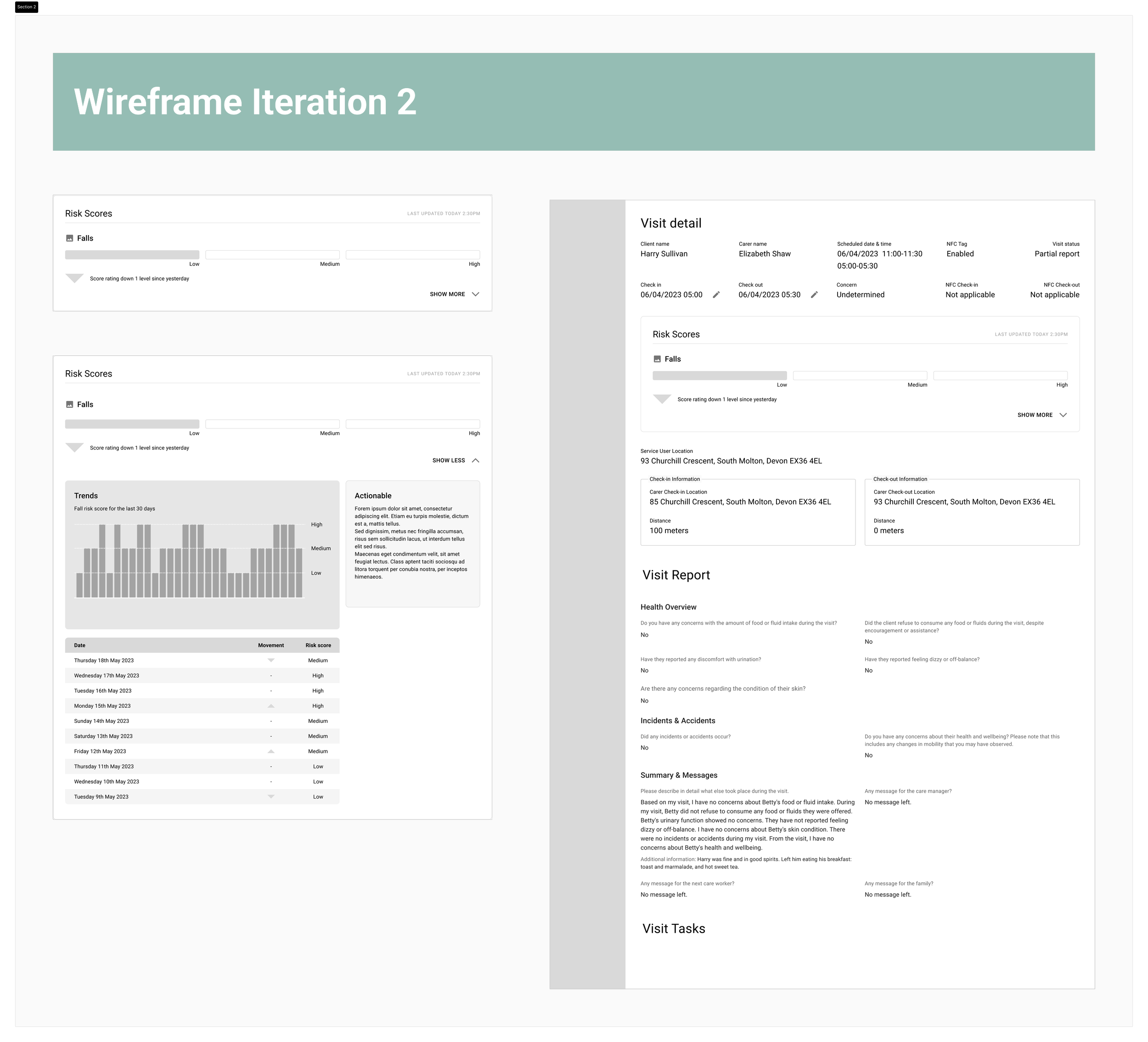Click the Partial report visit status
Viewport: 1148px width, 1042px height.
1057,253
